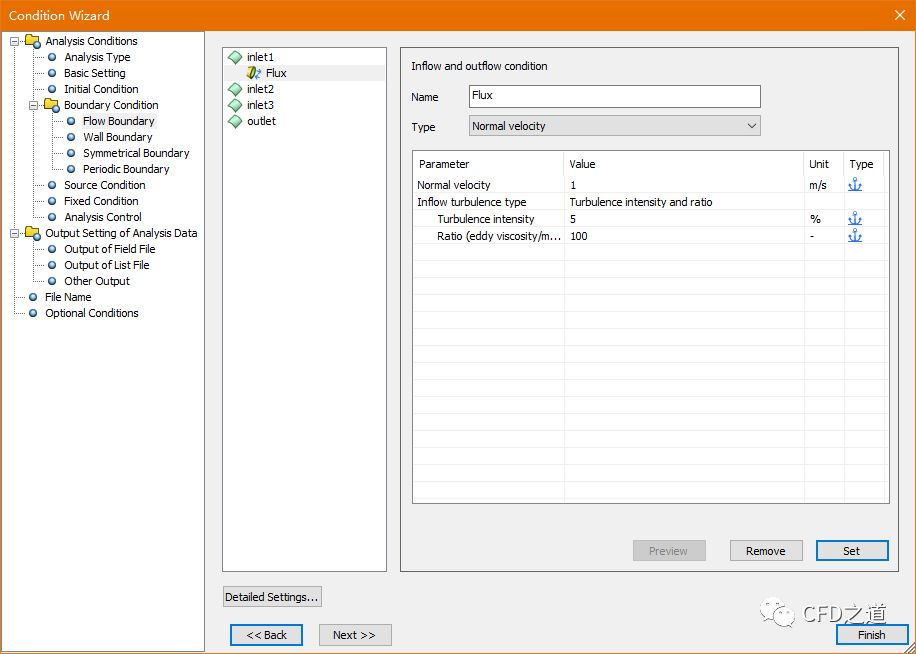Go to Initial Condition page

tap(101, 89)
